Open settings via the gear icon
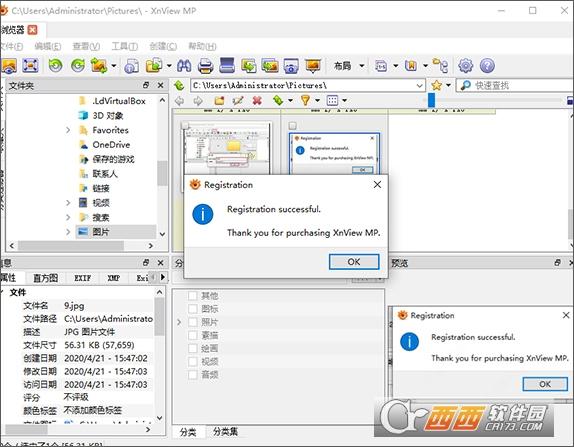Viewport: 574px width, 447px height. (465, 66)
